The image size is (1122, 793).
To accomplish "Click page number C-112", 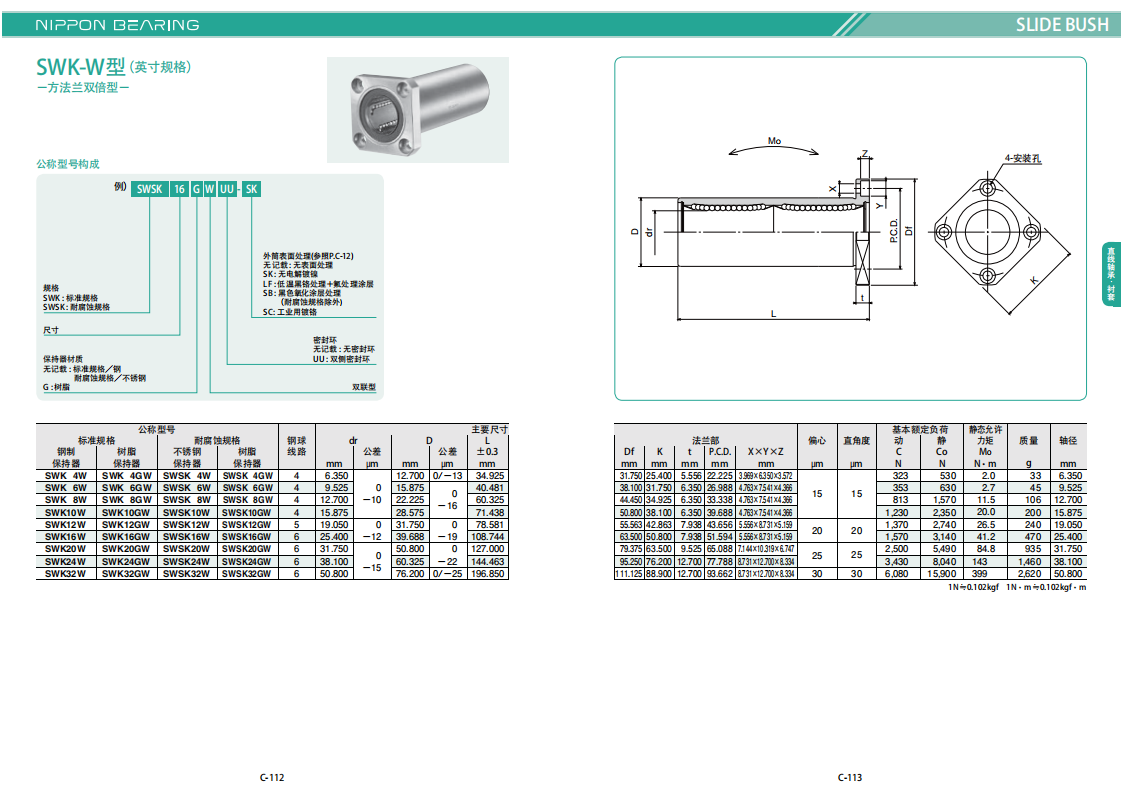I will pos(272,777).
